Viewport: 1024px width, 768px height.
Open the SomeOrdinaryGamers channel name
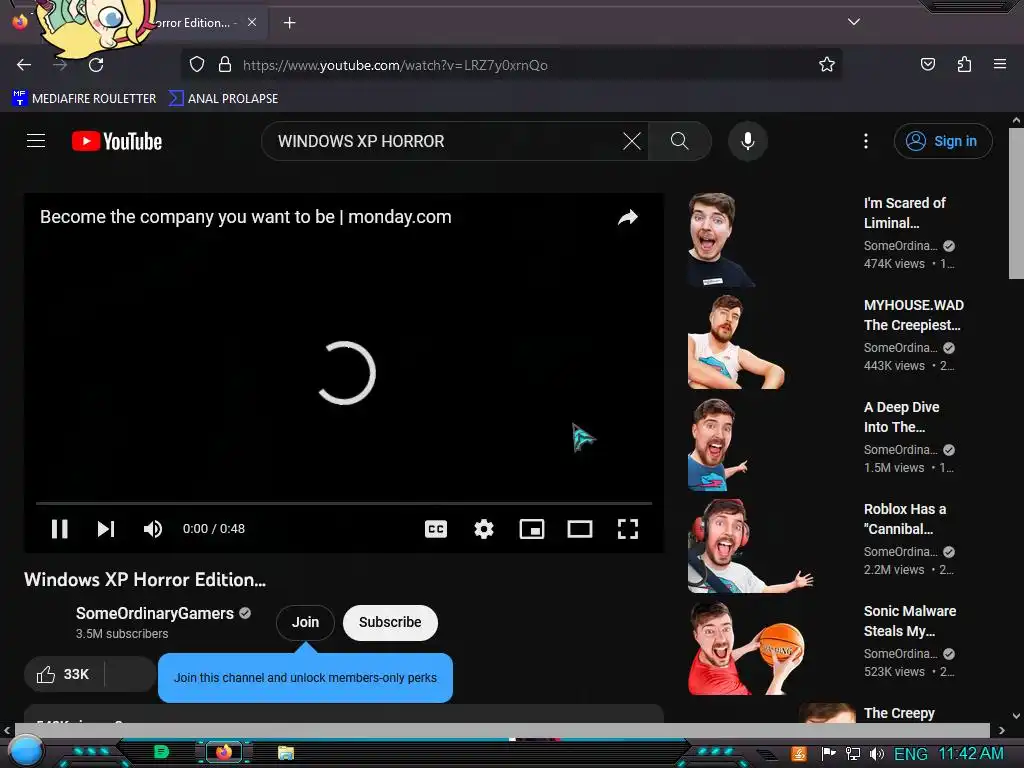click(155, 613)
